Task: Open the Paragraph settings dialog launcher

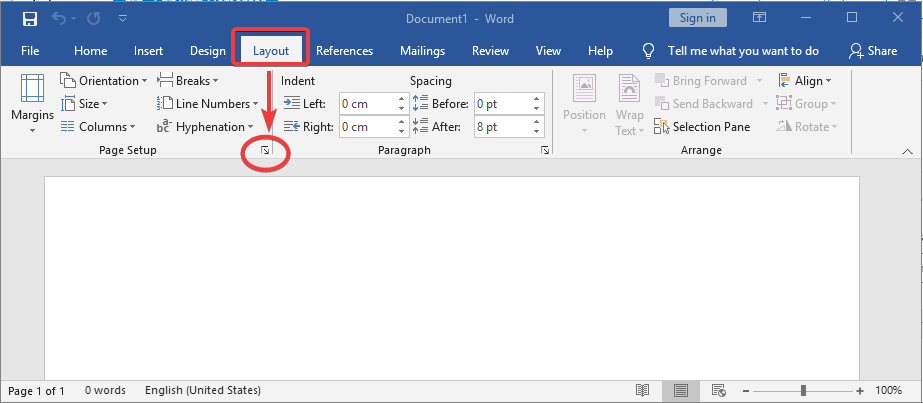Action: coord(545,151)
